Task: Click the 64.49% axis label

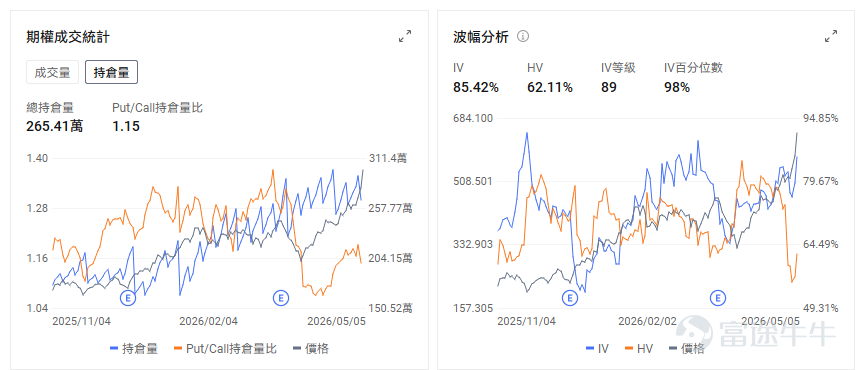Action: pyautogui.click(x=820, y=244)
